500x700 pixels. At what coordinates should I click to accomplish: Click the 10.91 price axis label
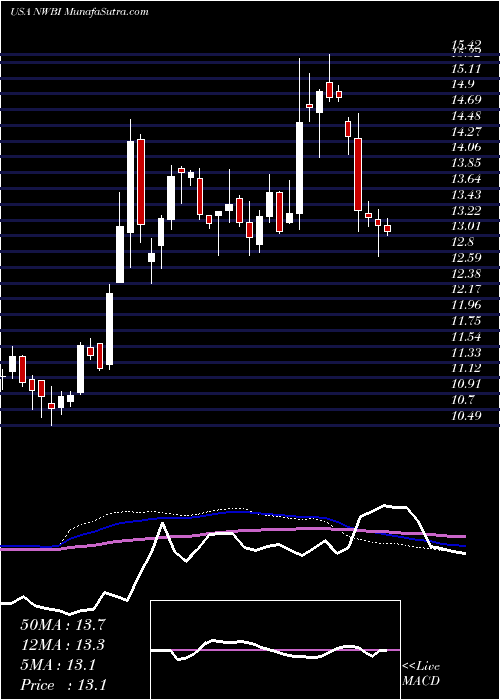[466, 384]
